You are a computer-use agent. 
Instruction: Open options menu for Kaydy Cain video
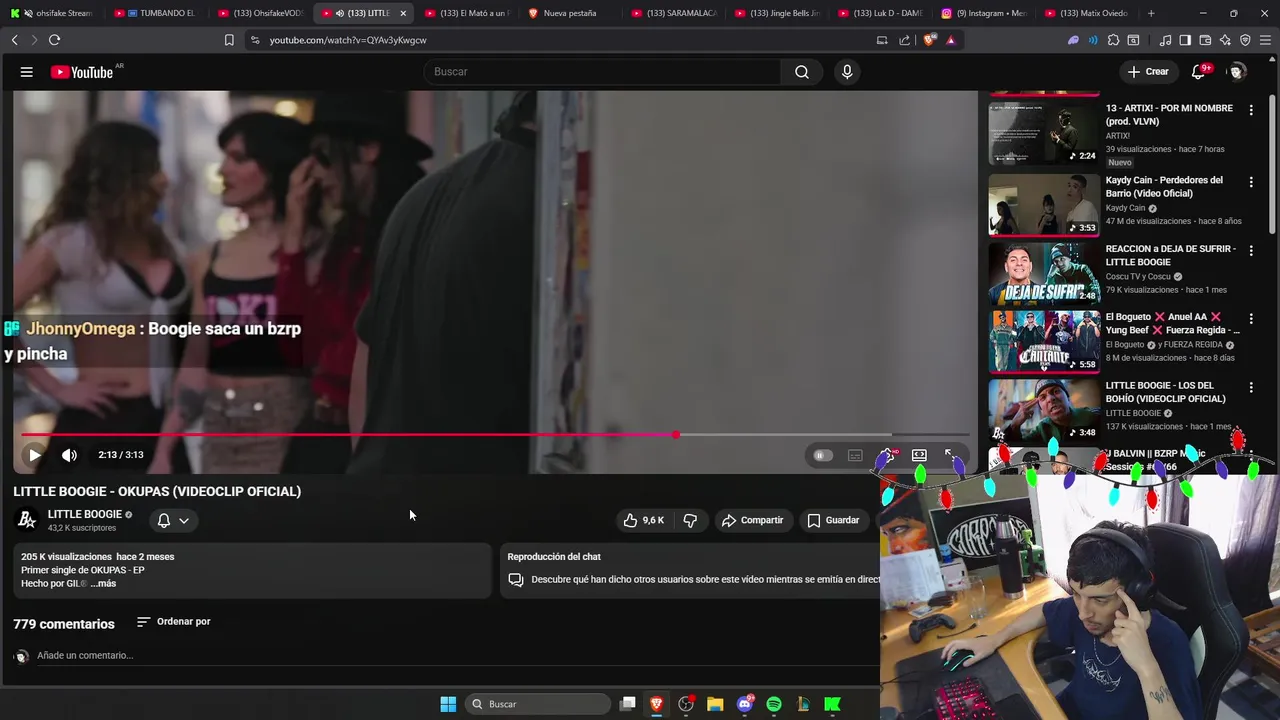coord(1250,182)
